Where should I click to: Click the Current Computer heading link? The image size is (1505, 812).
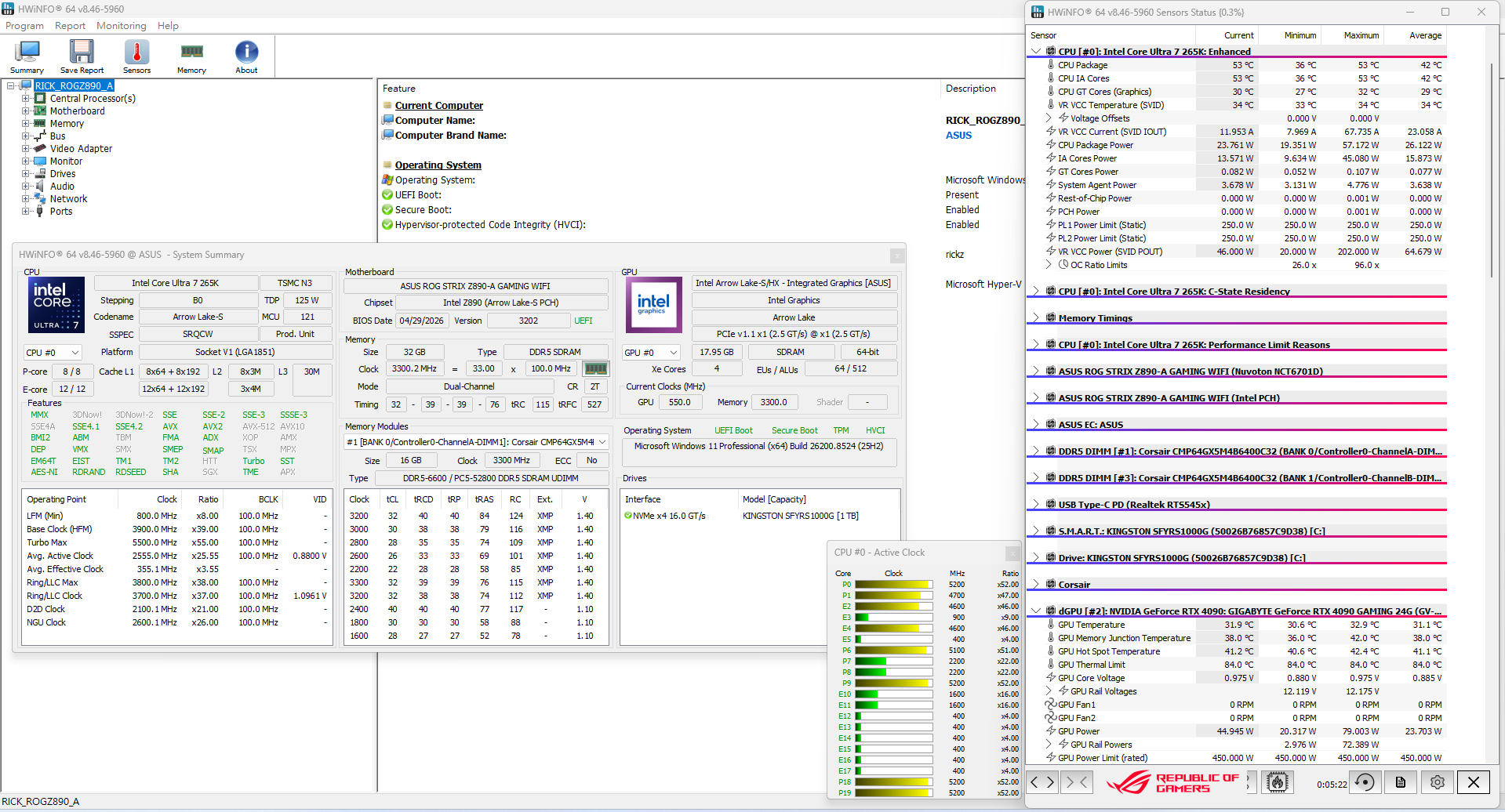click(438, 106)
